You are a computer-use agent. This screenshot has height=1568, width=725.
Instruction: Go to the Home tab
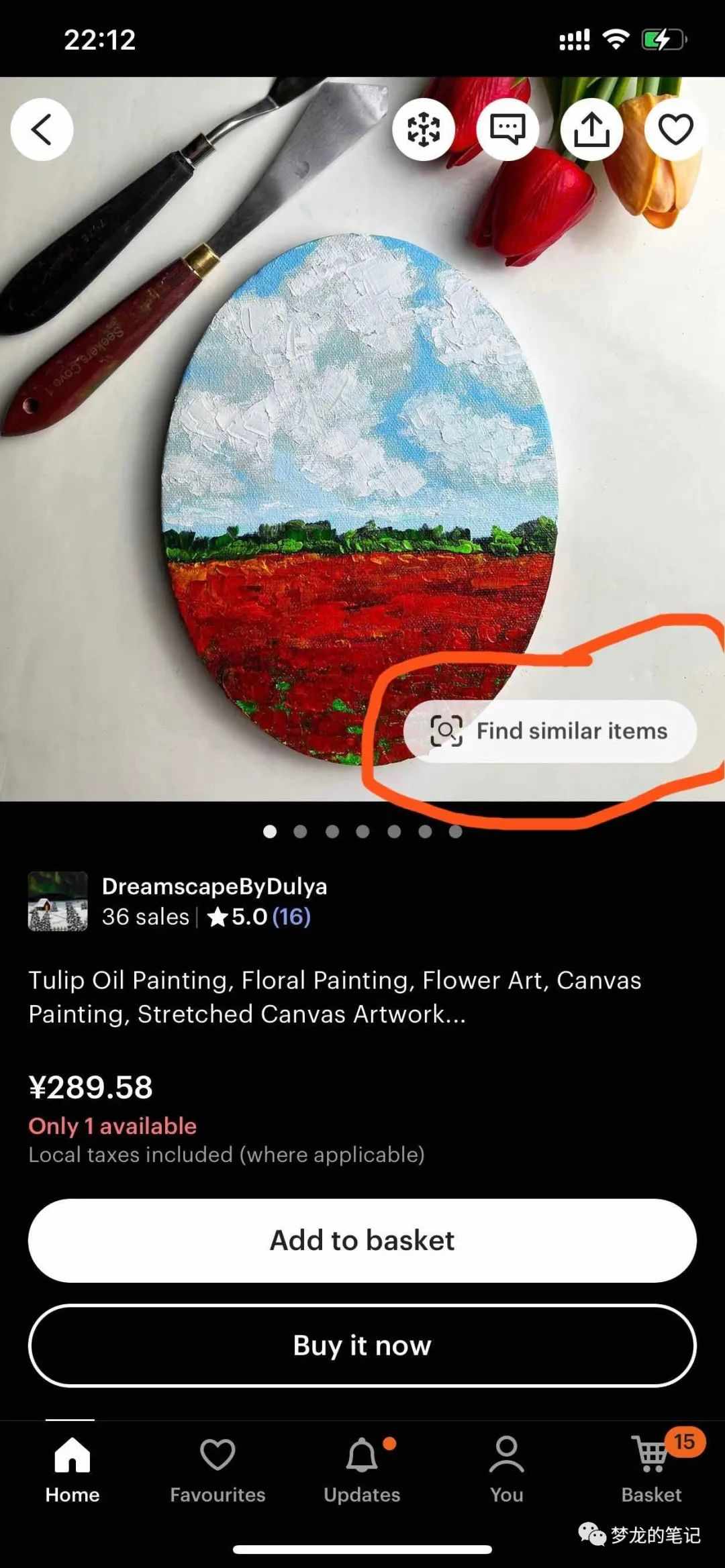(x=72, y=1470)
